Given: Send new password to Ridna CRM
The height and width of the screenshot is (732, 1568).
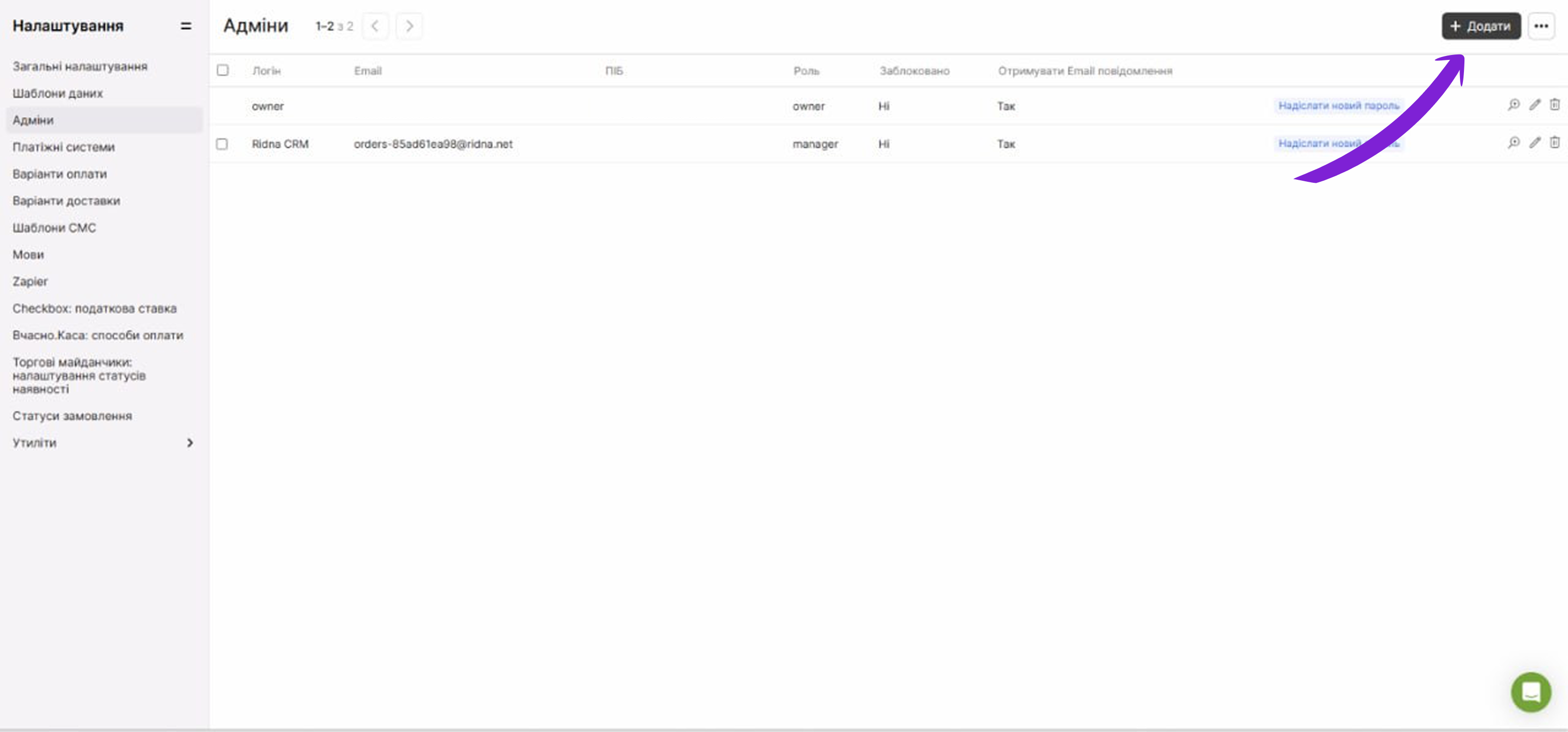Looking at the screenshot, I should [x=1339, y=143].
